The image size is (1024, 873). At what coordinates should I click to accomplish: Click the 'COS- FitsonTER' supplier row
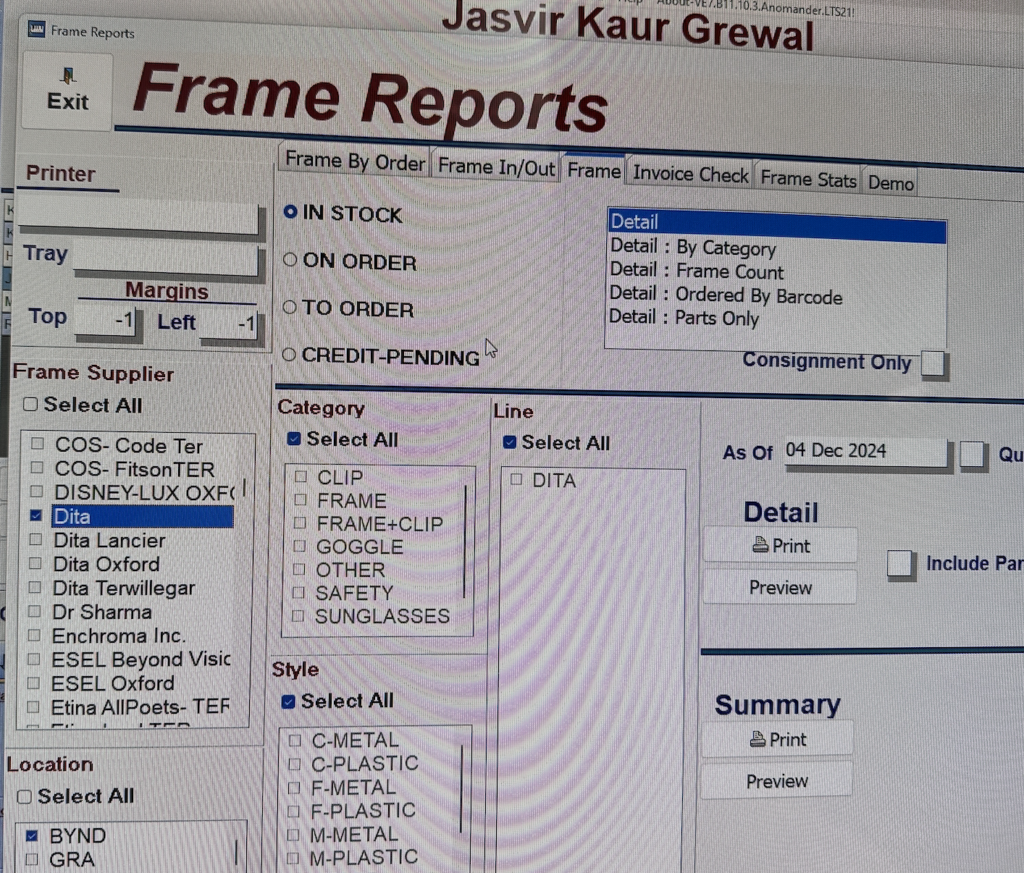(x=135, y=469)
